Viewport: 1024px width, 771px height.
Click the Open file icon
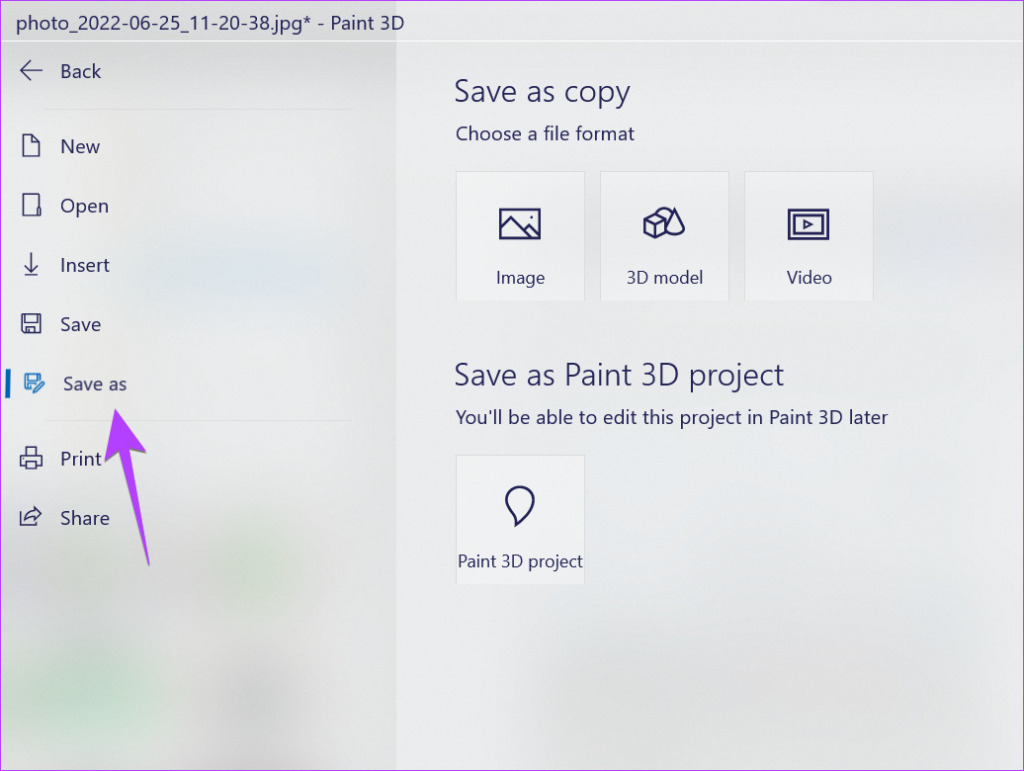tap(31, 205)
